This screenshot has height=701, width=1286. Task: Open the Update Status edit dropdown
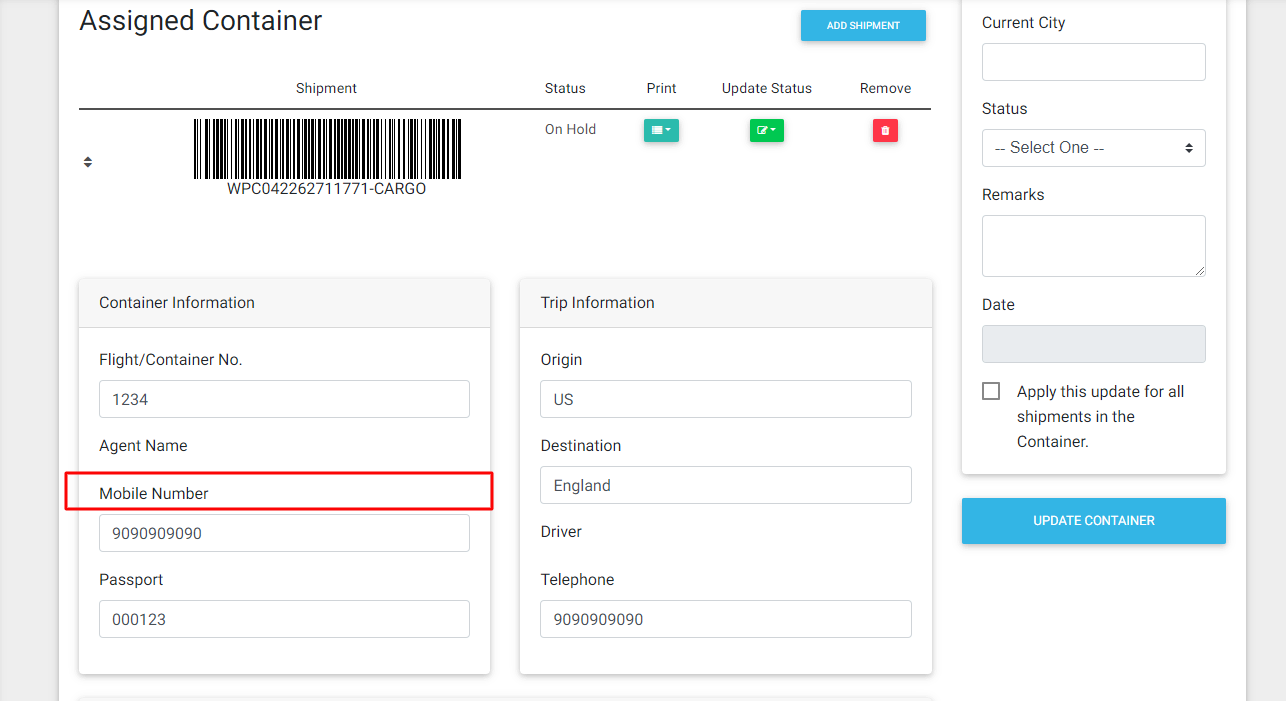click(x=766, y=130)
